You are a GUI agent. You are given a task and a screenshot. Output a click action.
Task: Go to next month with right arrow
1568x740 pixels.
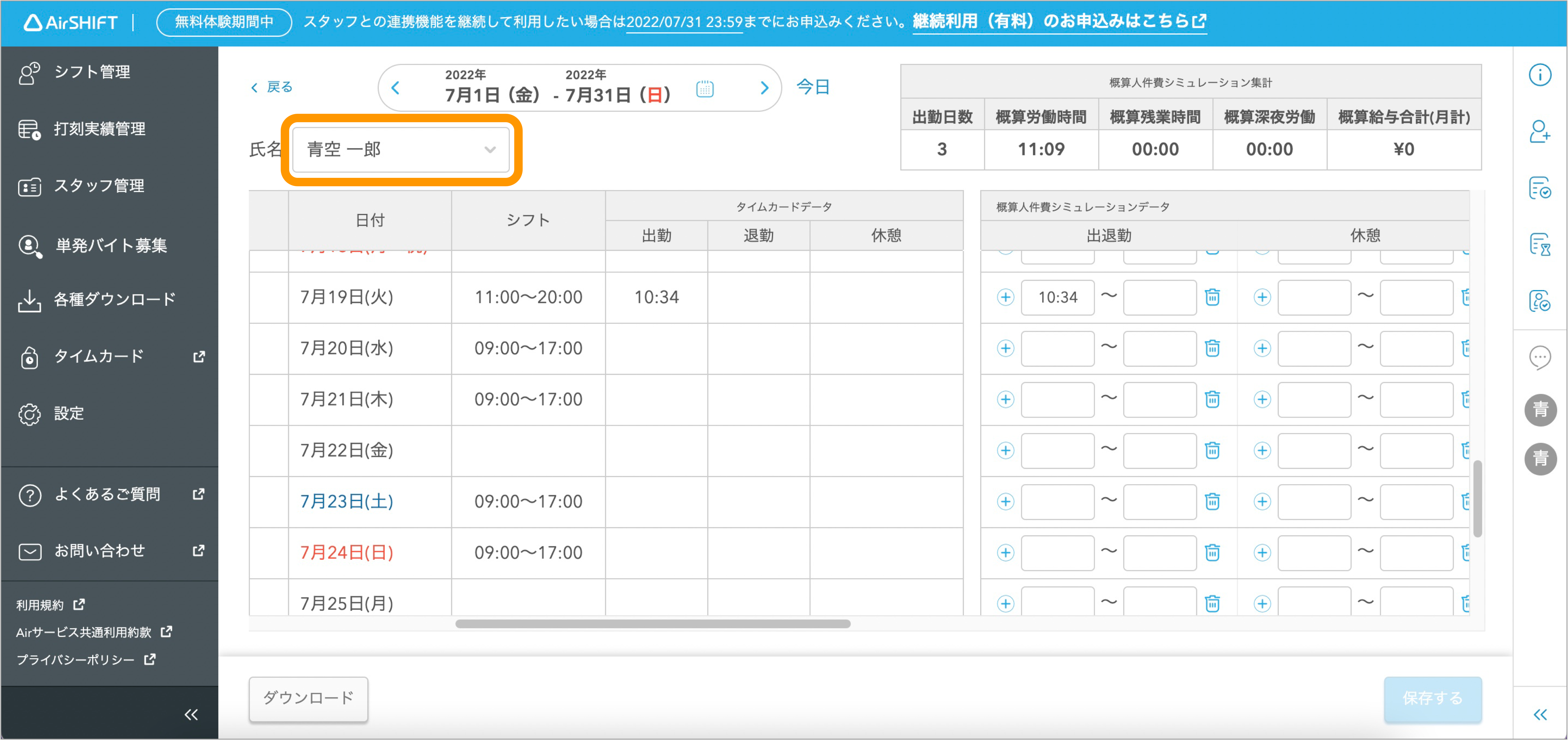765,88
